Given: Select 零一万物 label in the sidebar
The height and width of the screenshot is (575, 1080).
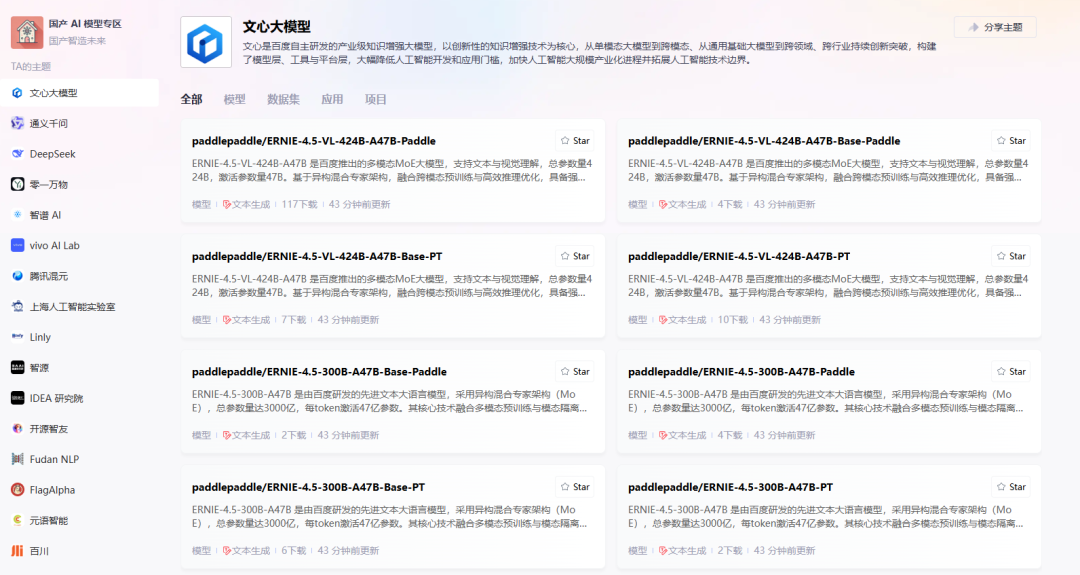Looking at the screenshot, I should tap(48, 184).
